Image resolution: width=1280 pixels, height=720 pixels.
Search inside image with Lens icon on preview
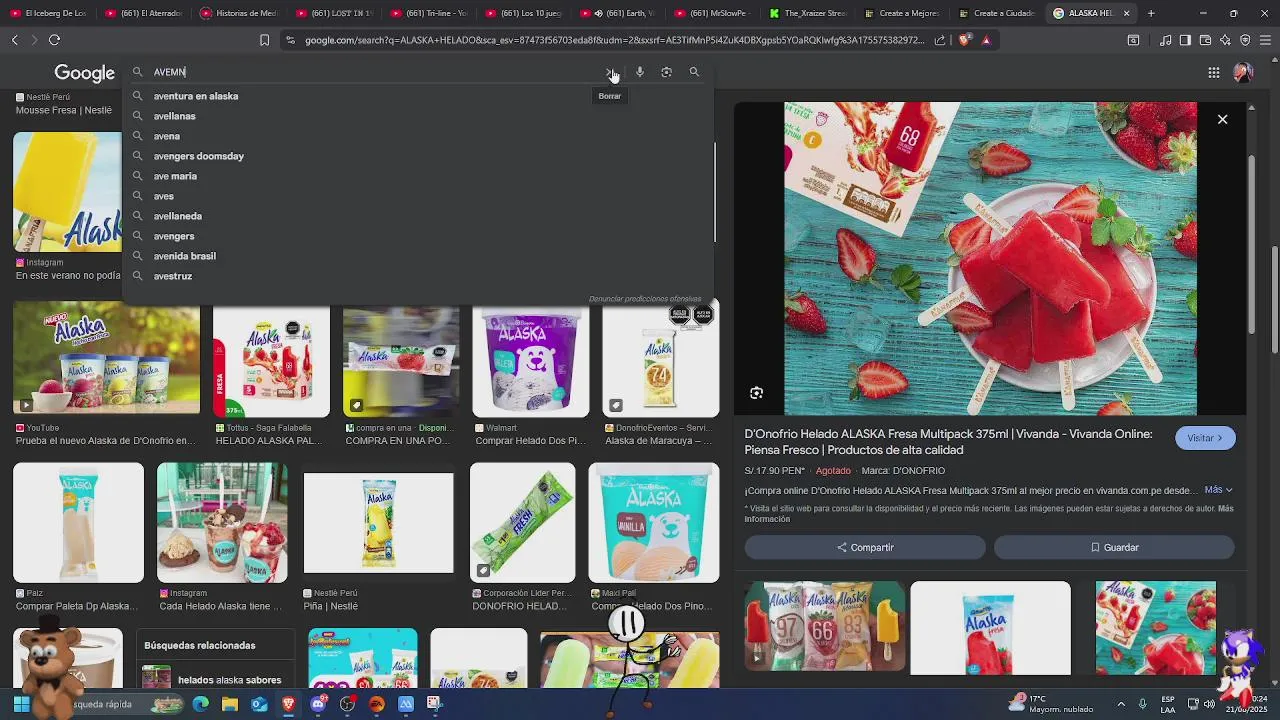[x=757, y=393]
